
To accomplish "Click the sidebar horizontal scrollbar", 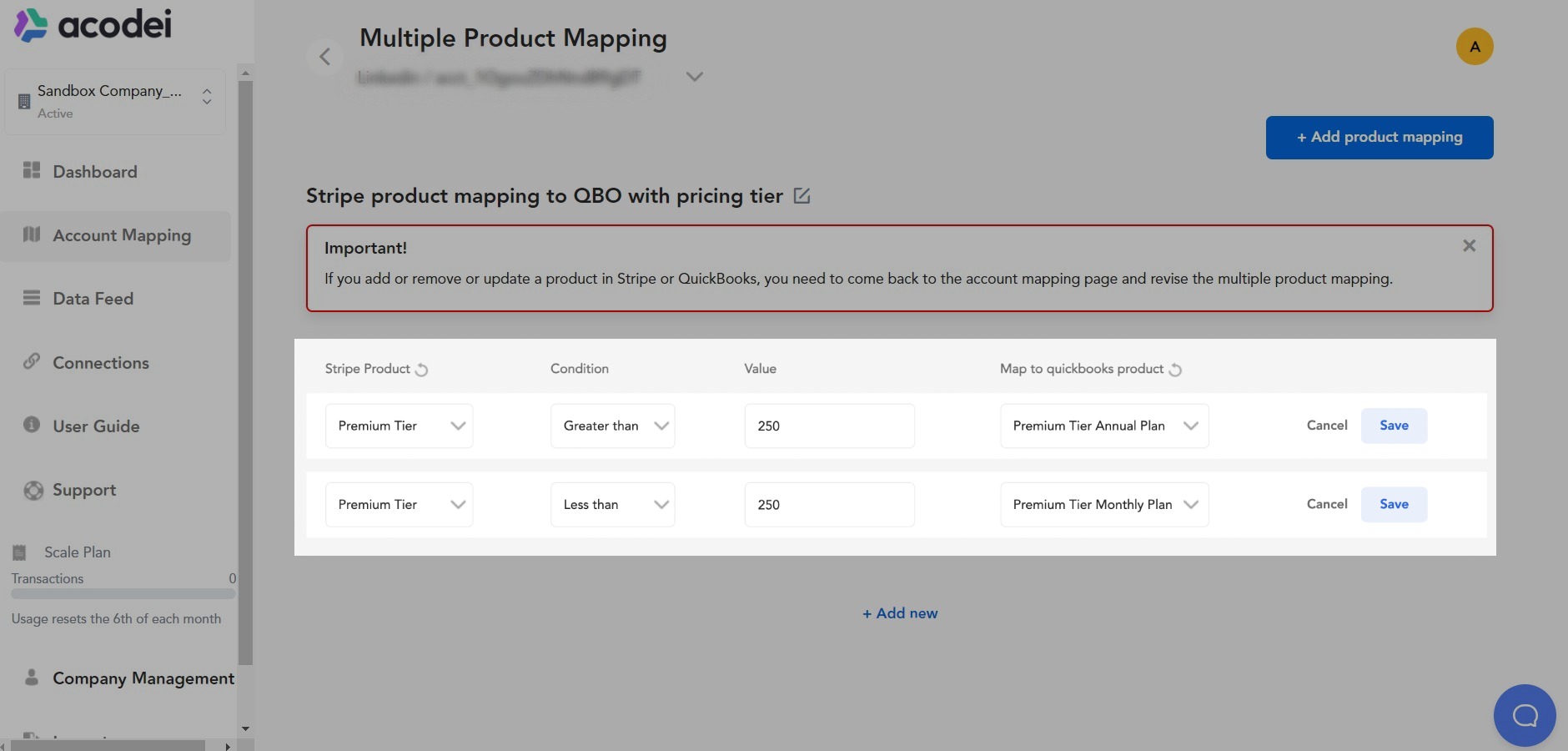I will tap(108, 745).
